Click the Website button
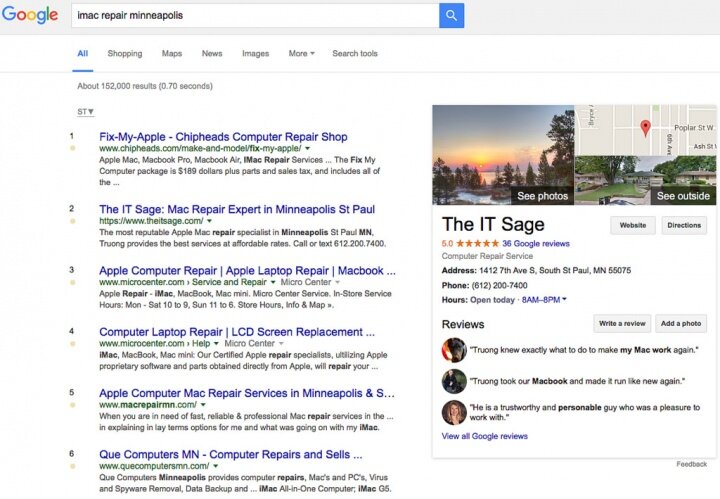The height and width of the screenshot is (499, 720). tap(633, 225)
